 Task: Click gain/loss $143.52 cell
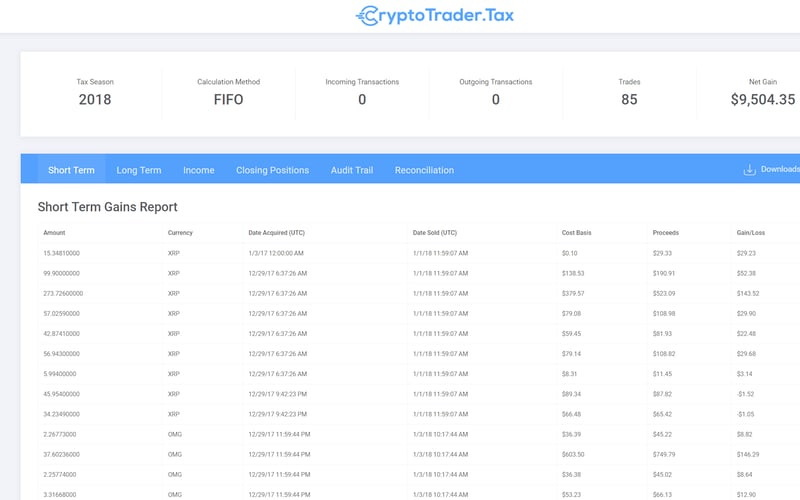tap(748, 293)
